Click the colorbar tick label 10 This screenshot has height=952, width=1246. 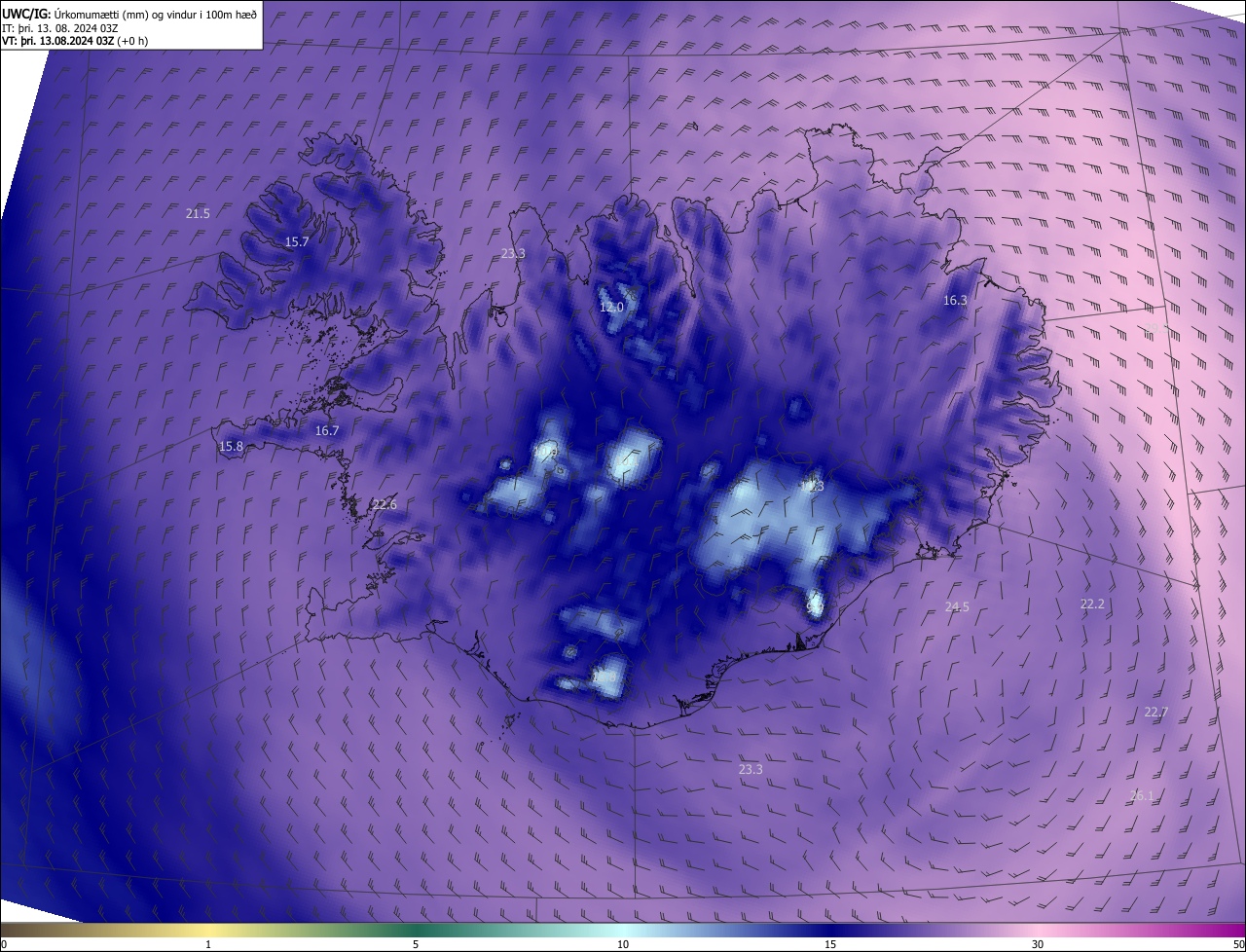pyautogui.click(x=623, y=944)
